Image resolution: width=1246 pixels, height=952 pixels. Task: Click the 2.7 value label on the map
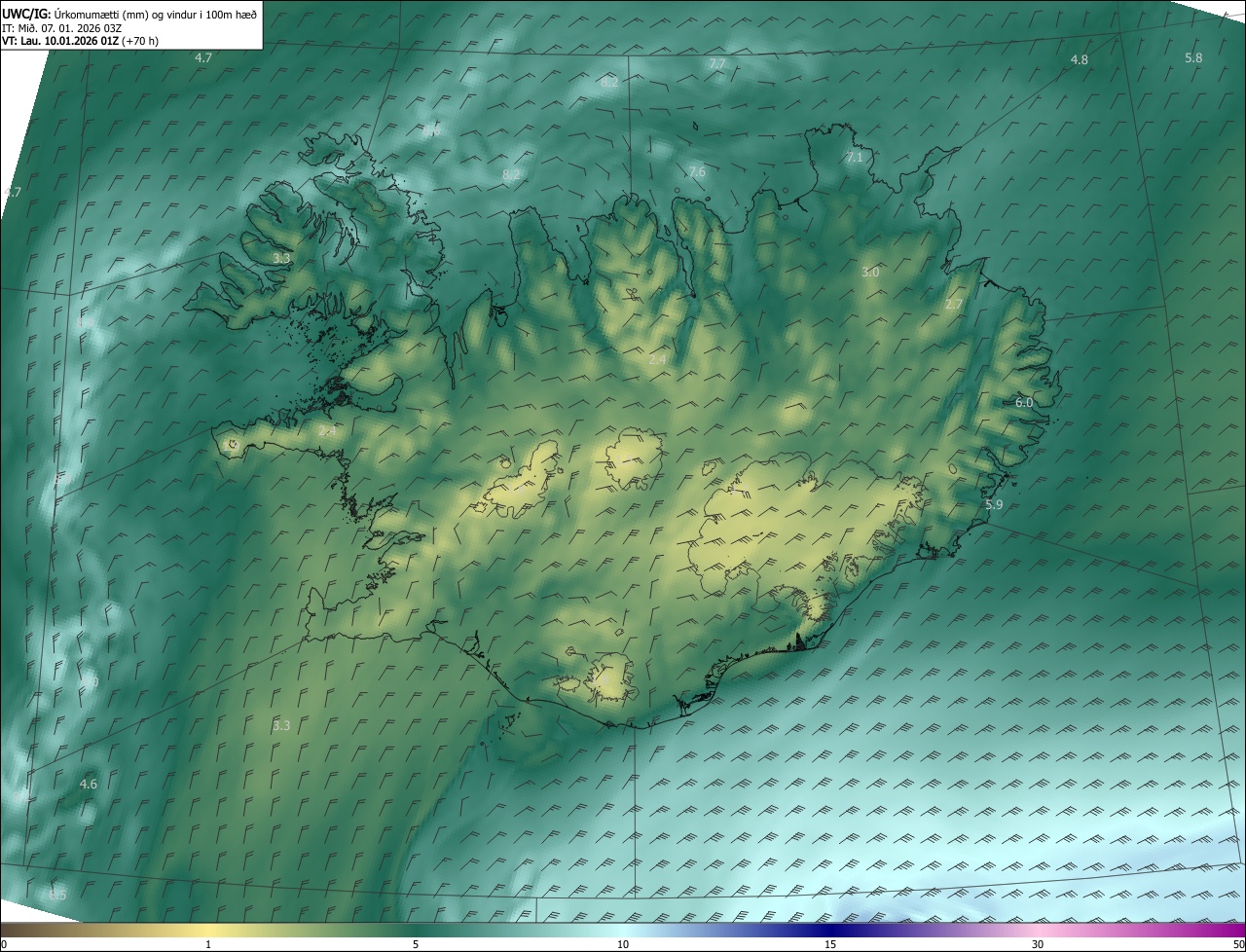tap(954, 304)
